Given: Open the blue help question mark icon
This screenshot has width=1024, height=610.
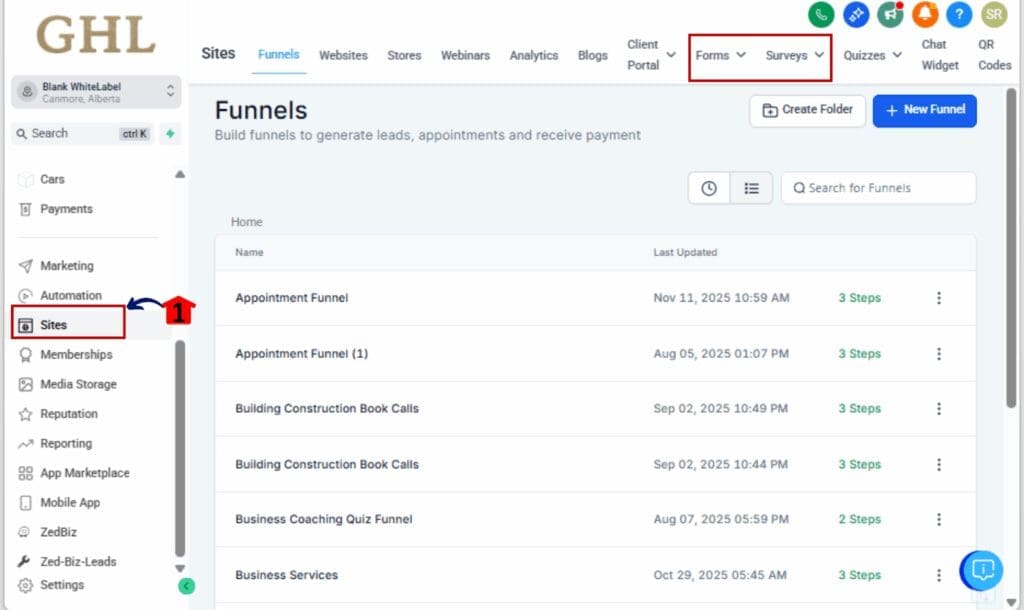Looking at the screenshot, I should point(959,14).
